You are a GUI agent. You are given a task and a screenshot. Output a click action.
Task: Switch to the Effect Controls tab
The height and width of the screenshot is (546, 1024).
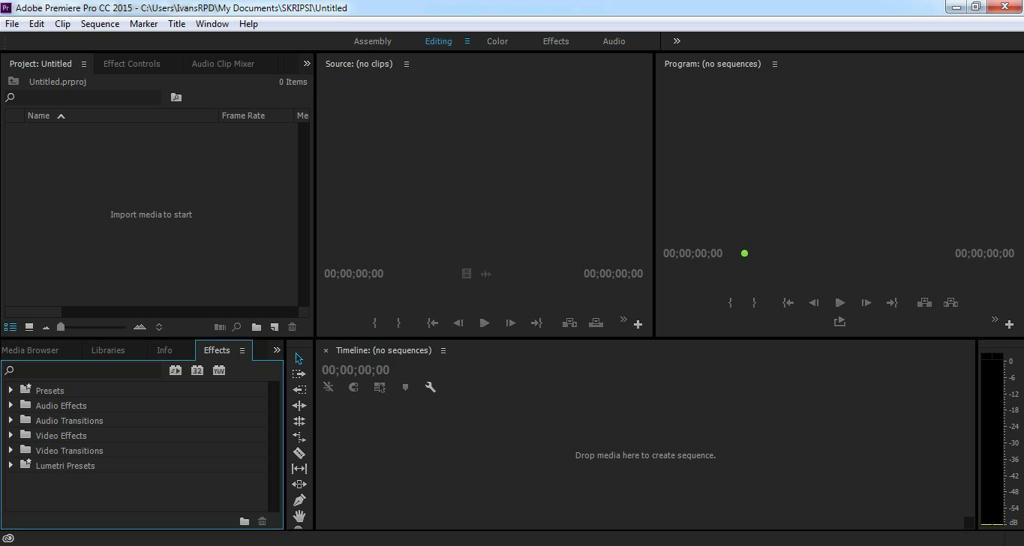131,63
